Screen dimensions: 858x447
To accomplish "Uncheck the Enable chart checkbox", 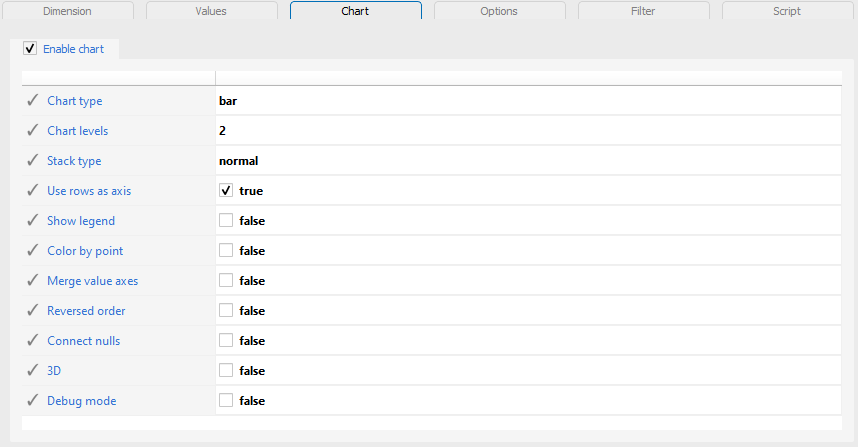I will pyautogui.click(x=30, y=49).
